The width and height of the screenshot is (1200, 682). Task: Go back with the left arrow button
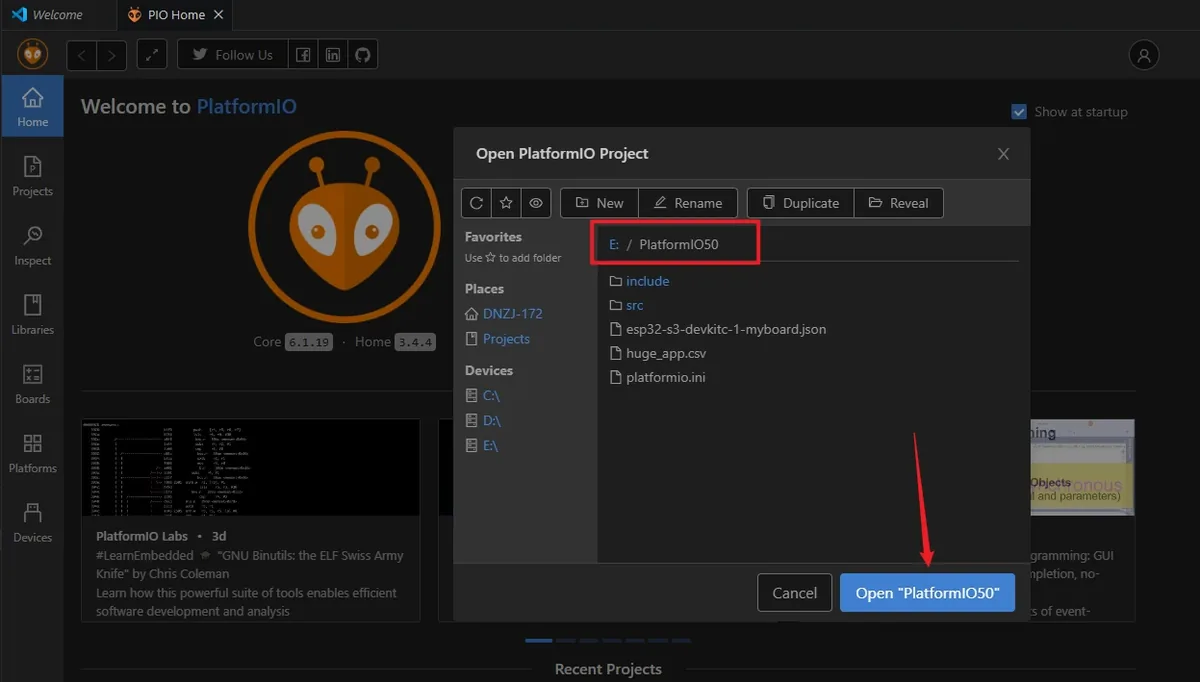click(x=82, y=55)
